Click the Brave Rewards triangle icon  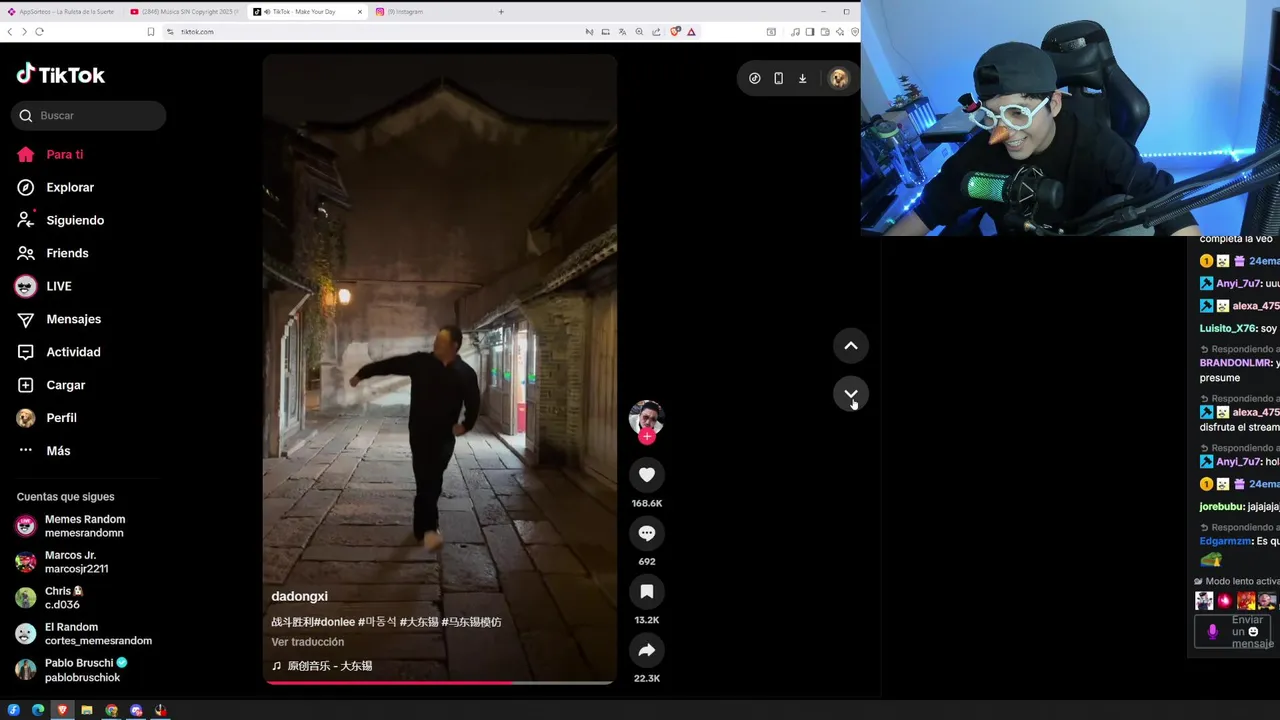[691, 32]
